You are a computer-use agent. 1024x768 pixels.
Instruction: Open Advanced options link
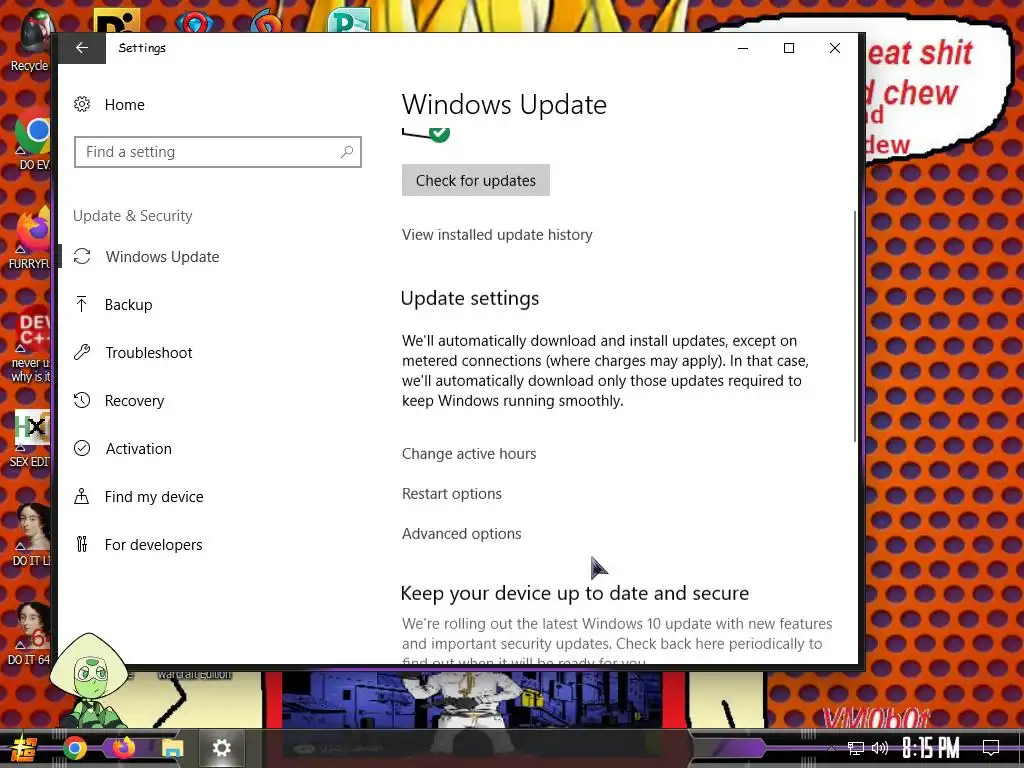tap(461, 534)
